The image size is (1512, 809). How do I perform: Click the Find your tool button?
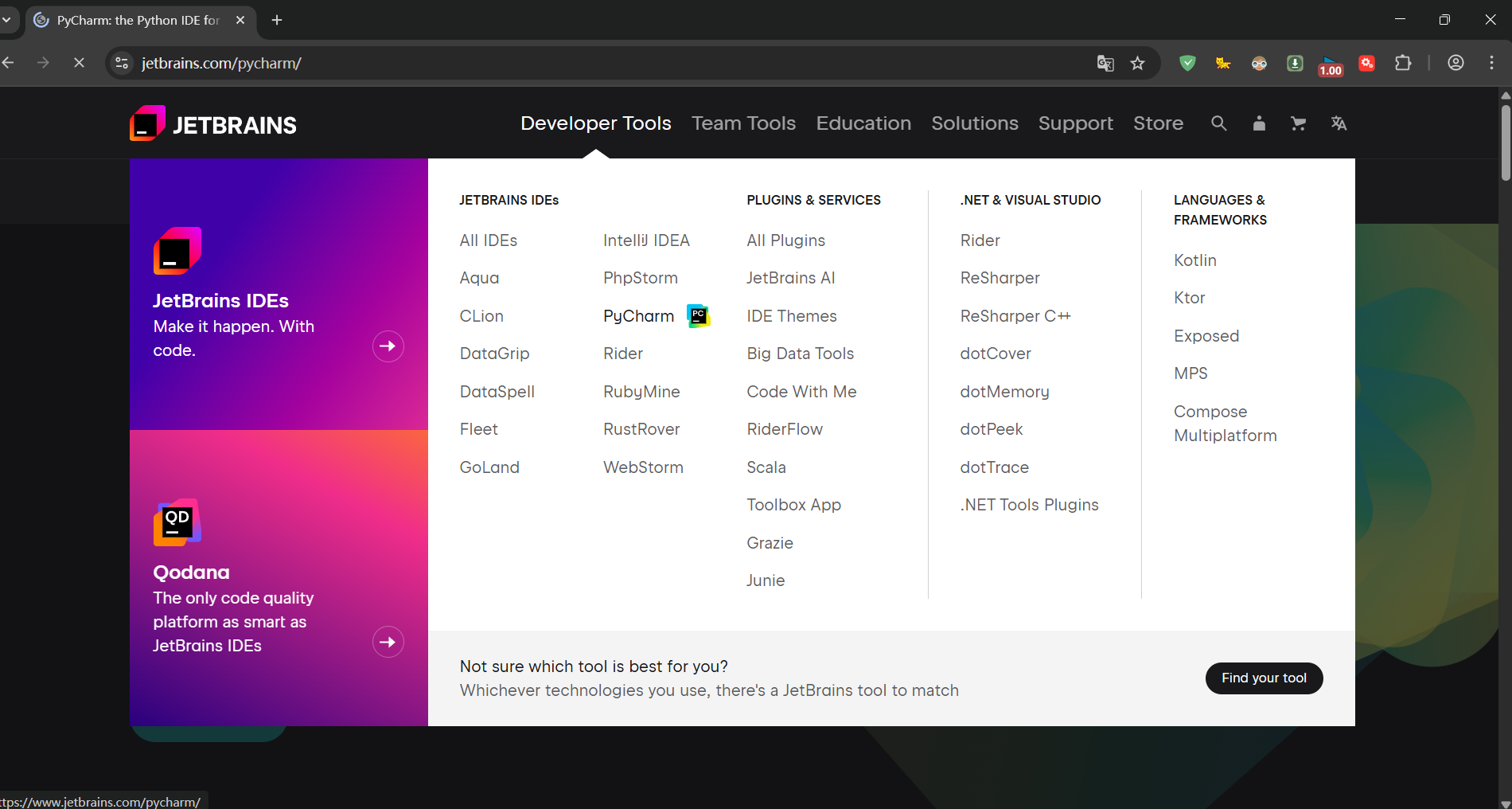1264,678
